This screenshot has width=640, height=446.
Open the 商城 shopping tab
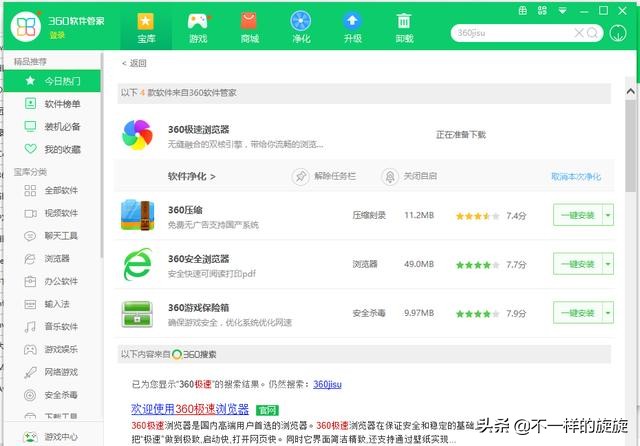(249, 28)
